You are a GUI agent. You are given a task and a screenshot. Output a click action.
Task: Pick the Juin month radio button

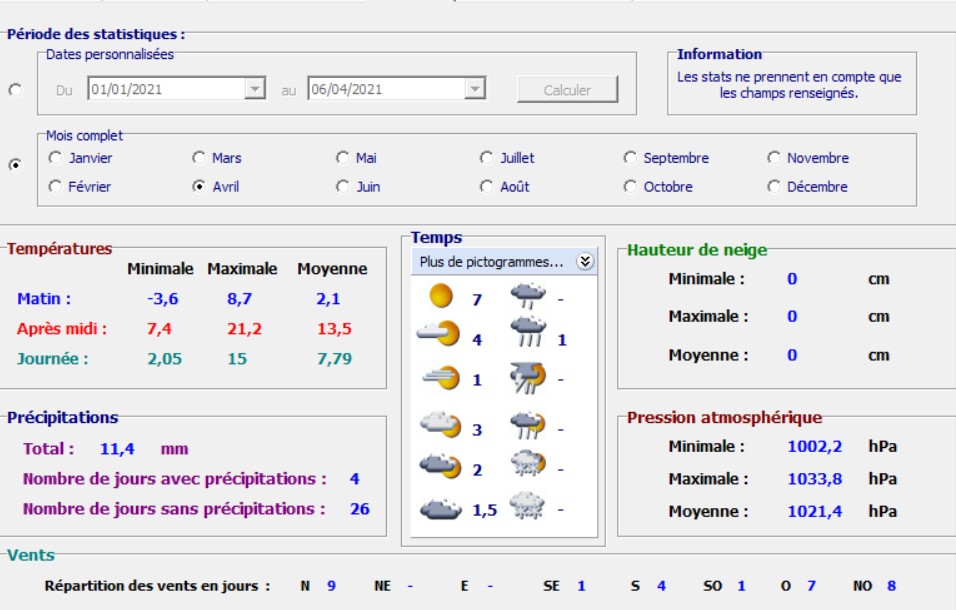click(x=343, y=187)
